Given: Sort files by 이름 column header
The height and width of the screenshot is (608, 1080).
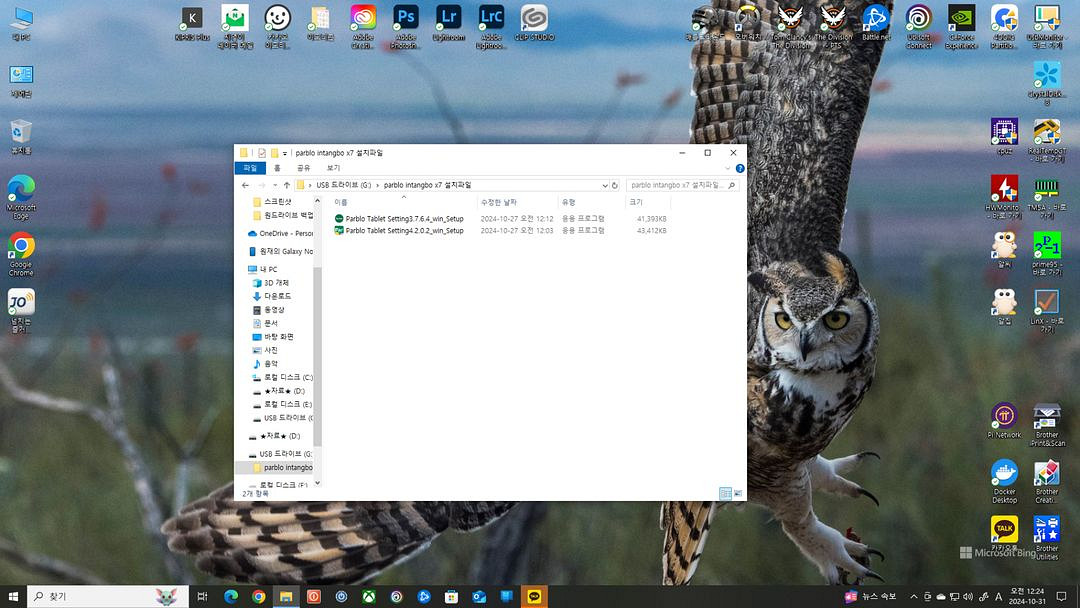Looking at the screenshot, I should 404,202.
